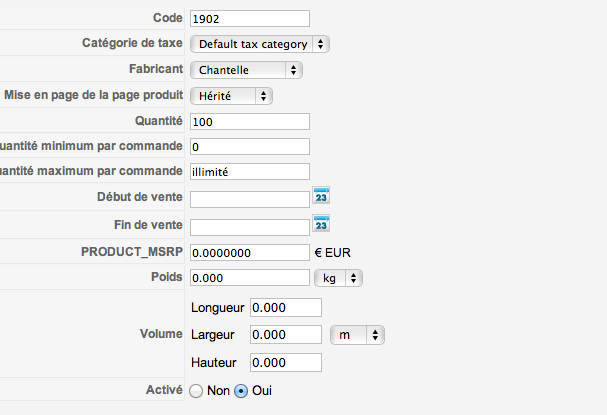Click the minimum quantity per order field
The image size is (607, 415).
pyautogui.click(x=250, y=147)
